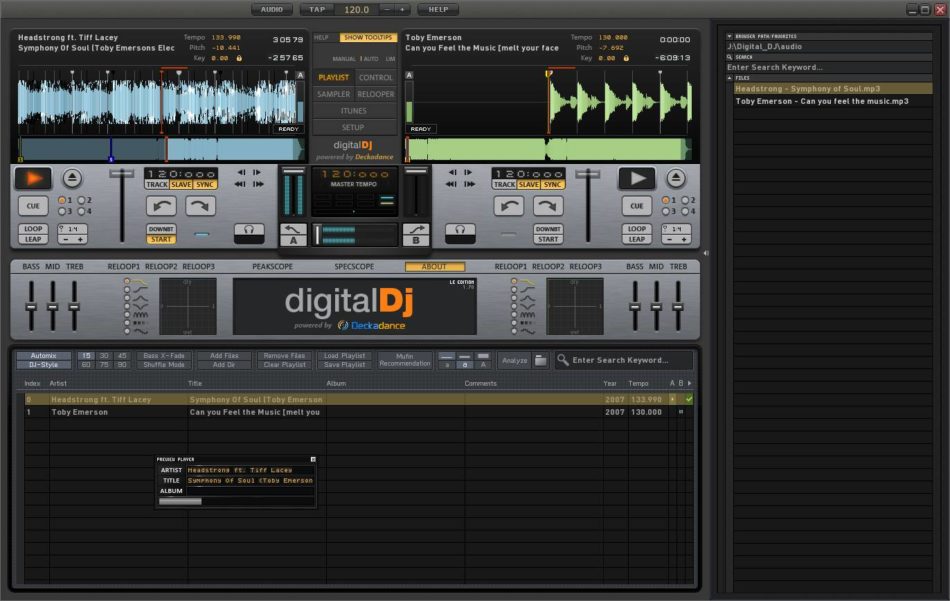This screenshot has width=950, height=601.
Task: Start playback on the right deck
Action: 636,178
